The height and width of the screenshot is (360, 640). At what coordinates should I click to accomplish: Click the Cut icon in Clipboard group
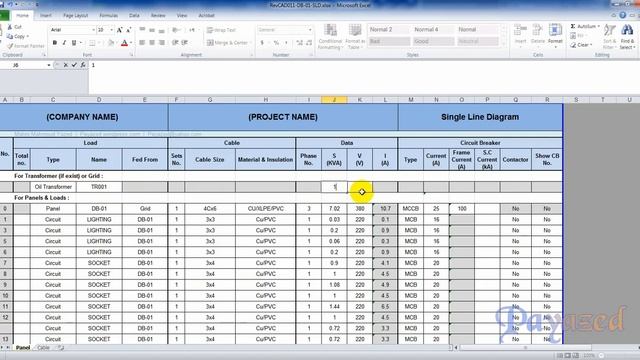(x=10, y=27)
